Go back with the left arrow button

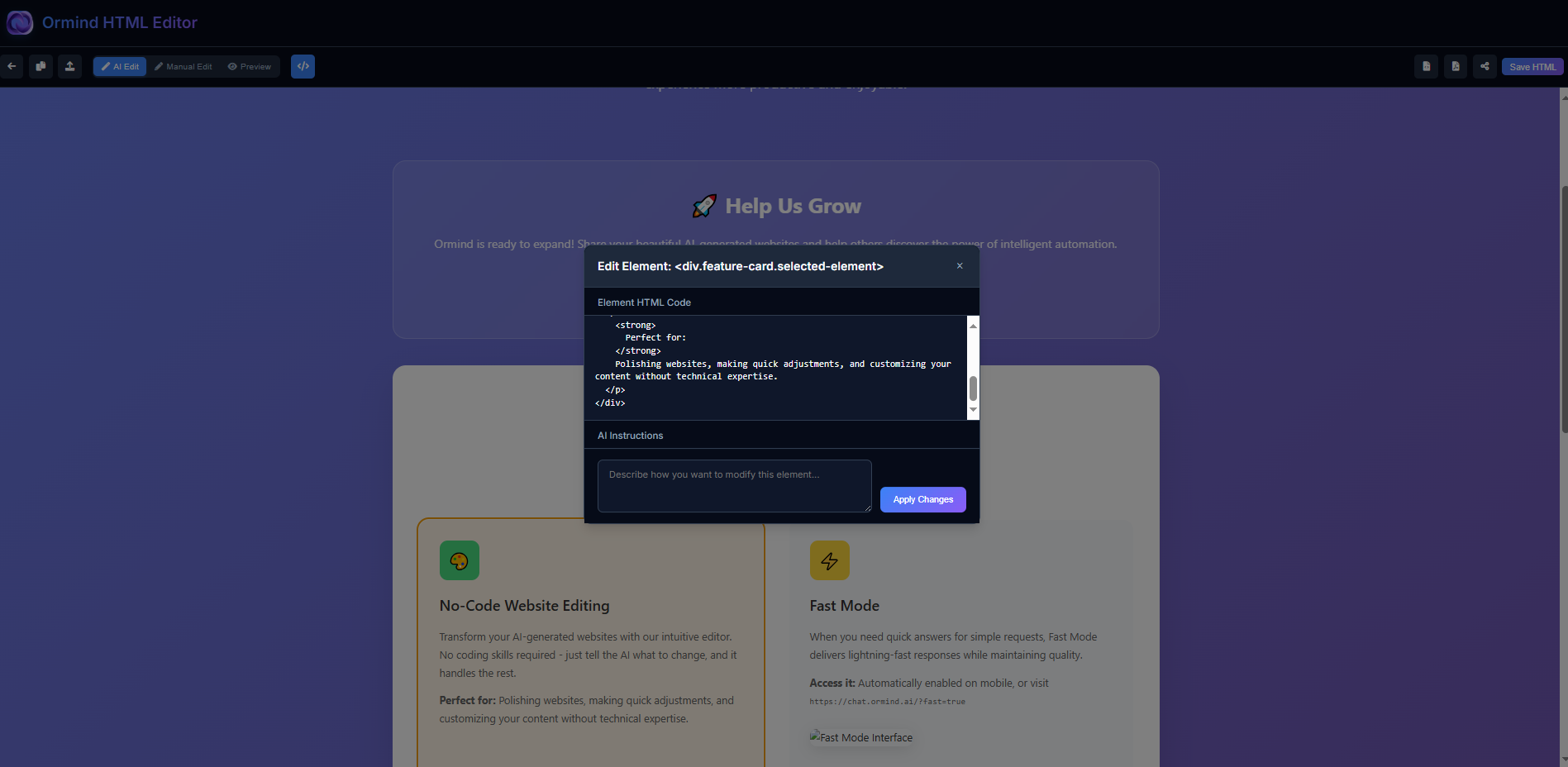(12, 67)
